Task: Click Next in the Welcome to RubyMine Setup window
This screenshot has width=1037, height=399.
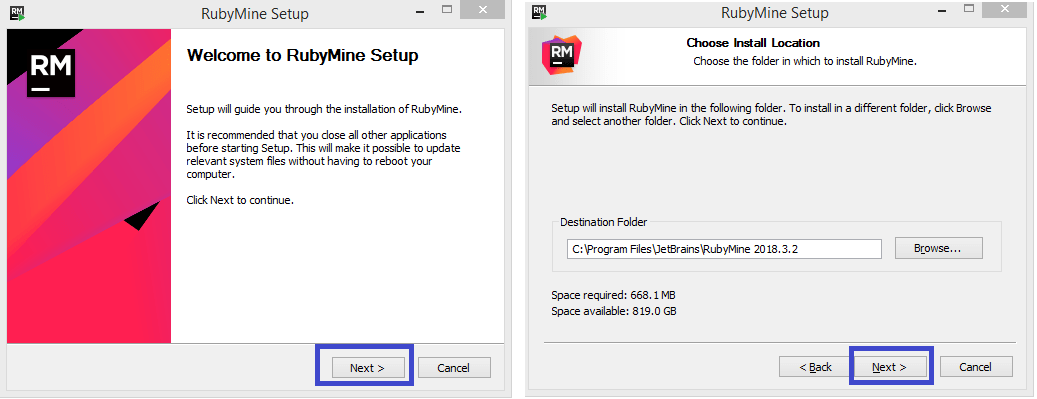Action: pos(368,368)
